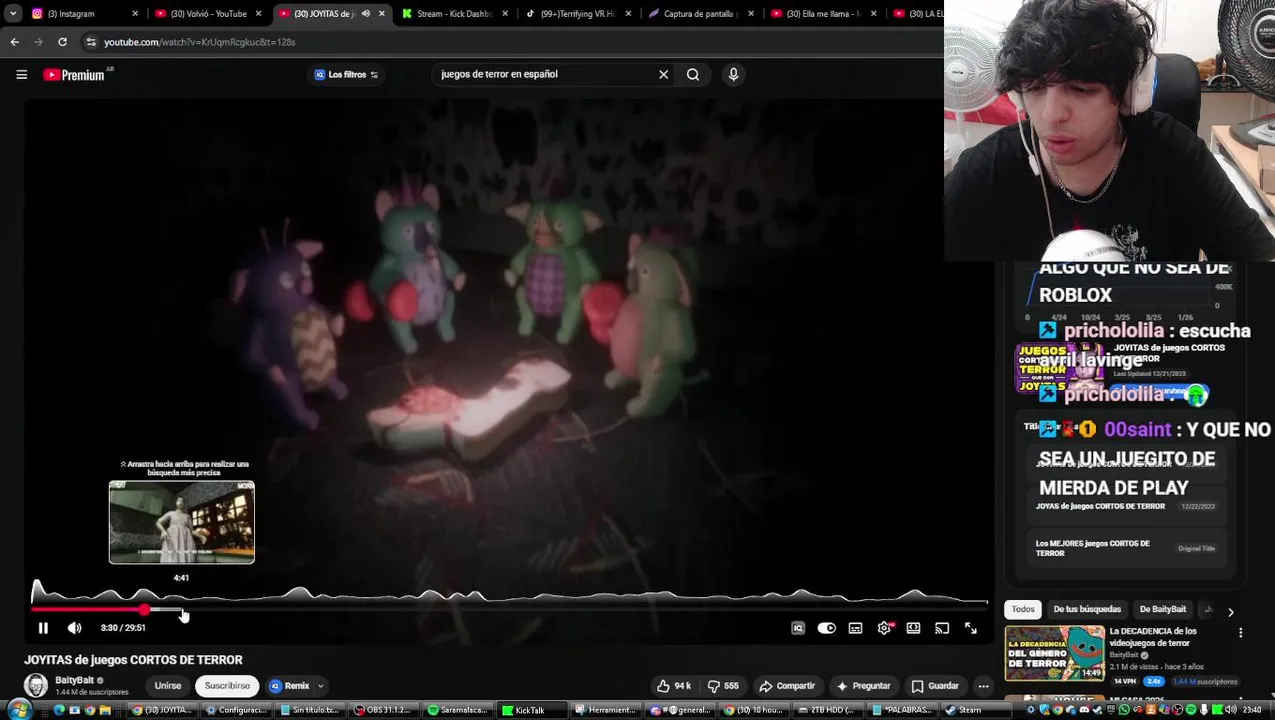
Task: Close the Instagram browser tab
Action: coord(135,14)
